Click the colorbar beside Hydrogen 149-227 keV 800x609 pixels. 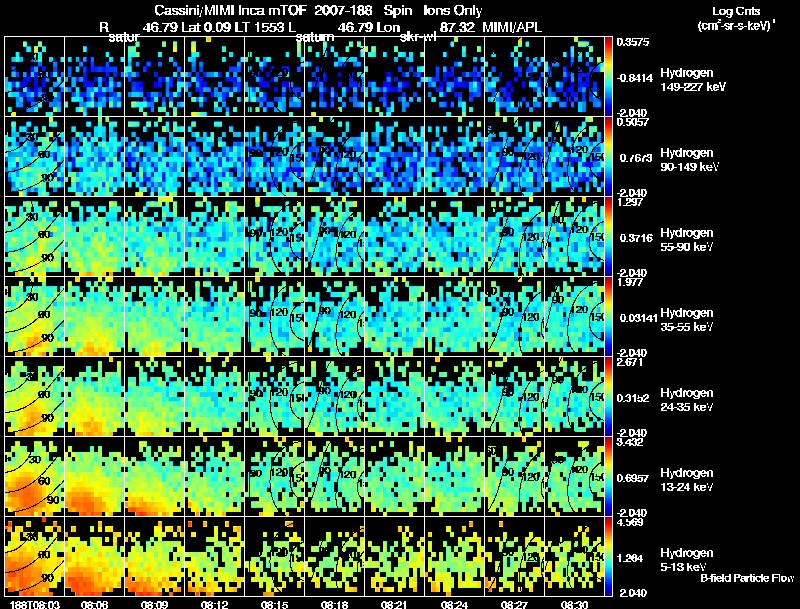click(x=608, y=77)
